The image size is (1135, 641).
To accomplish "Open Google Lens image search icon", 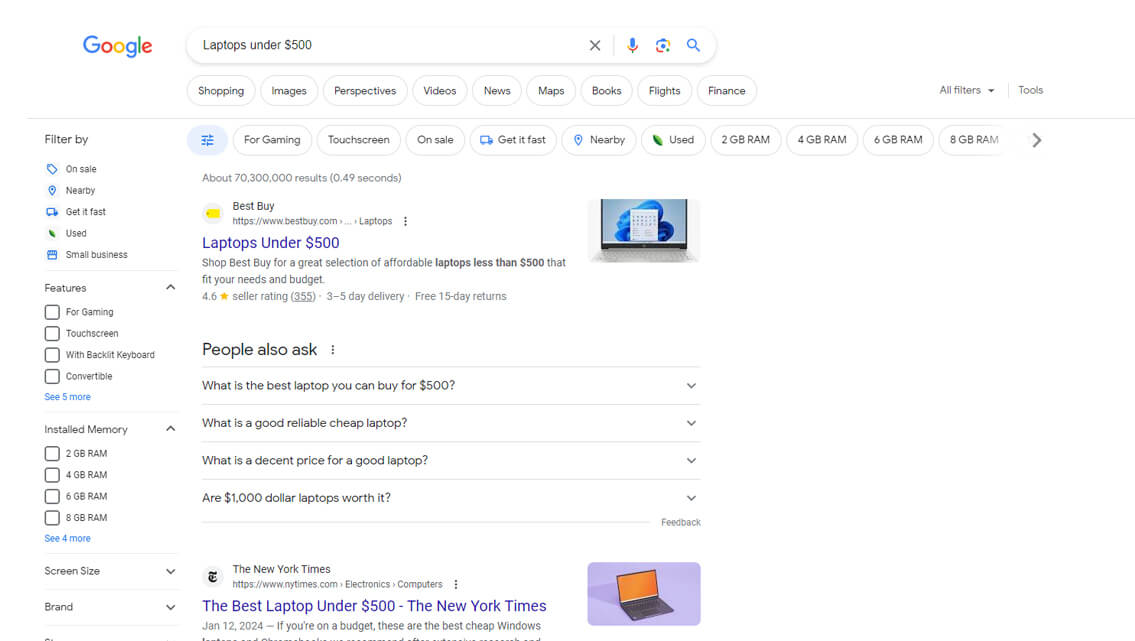I will (x=663, y=45).
